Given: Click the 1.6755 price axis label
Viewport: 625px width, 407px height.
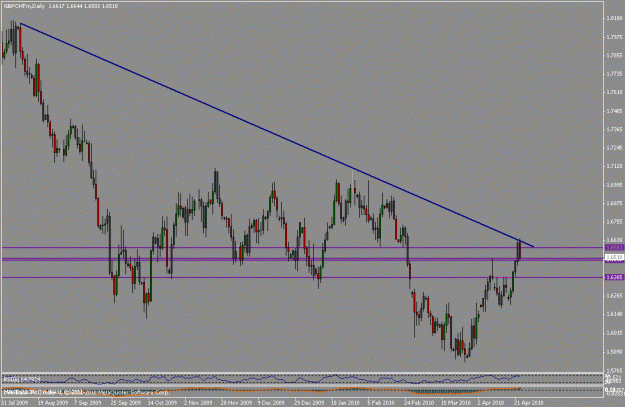Looking at the screenshot, I should [x=614, y=221].
